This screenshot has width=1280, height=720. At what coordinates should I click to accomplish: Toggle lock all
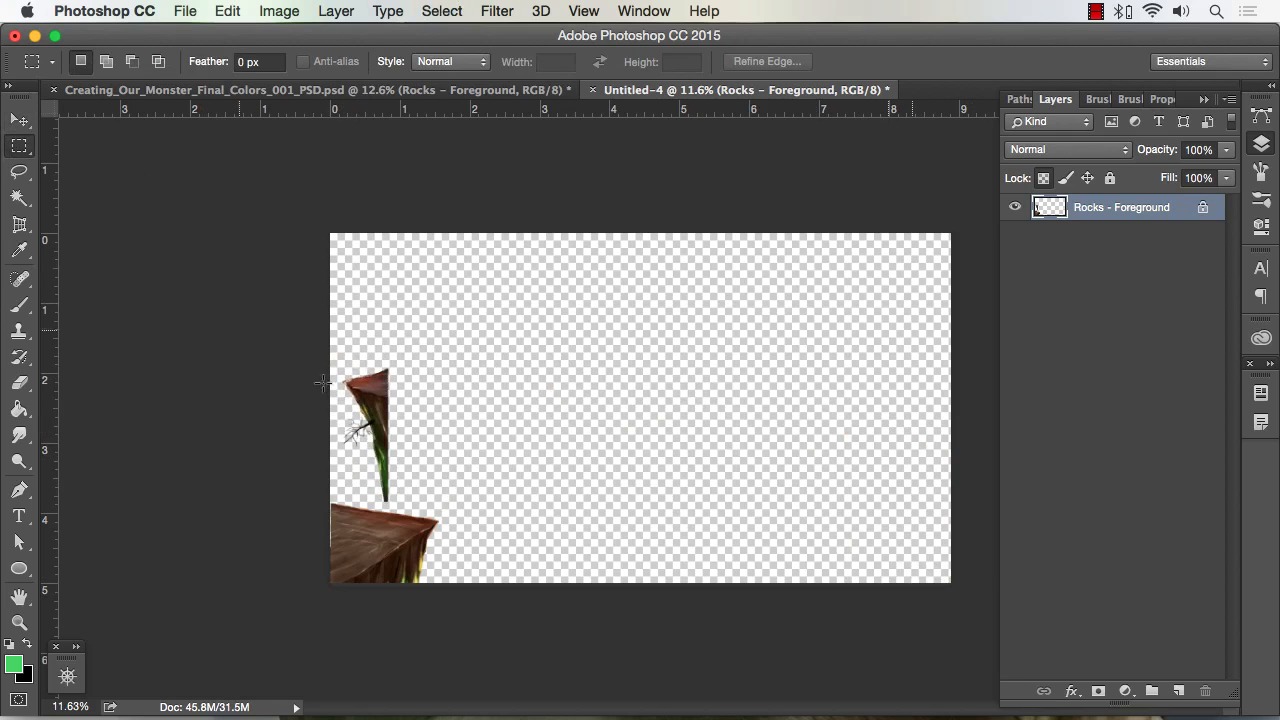point(1110,178)
